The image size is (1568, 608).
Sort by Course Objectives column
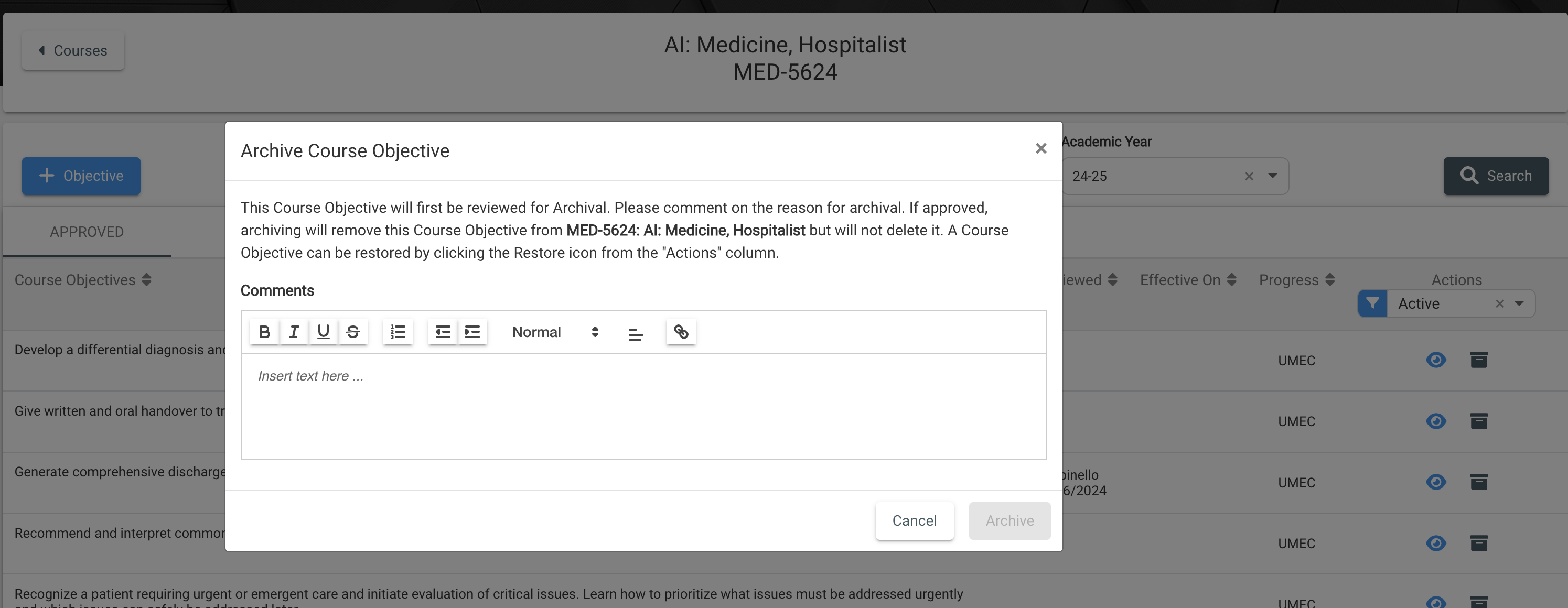click(x=83, y=280)
